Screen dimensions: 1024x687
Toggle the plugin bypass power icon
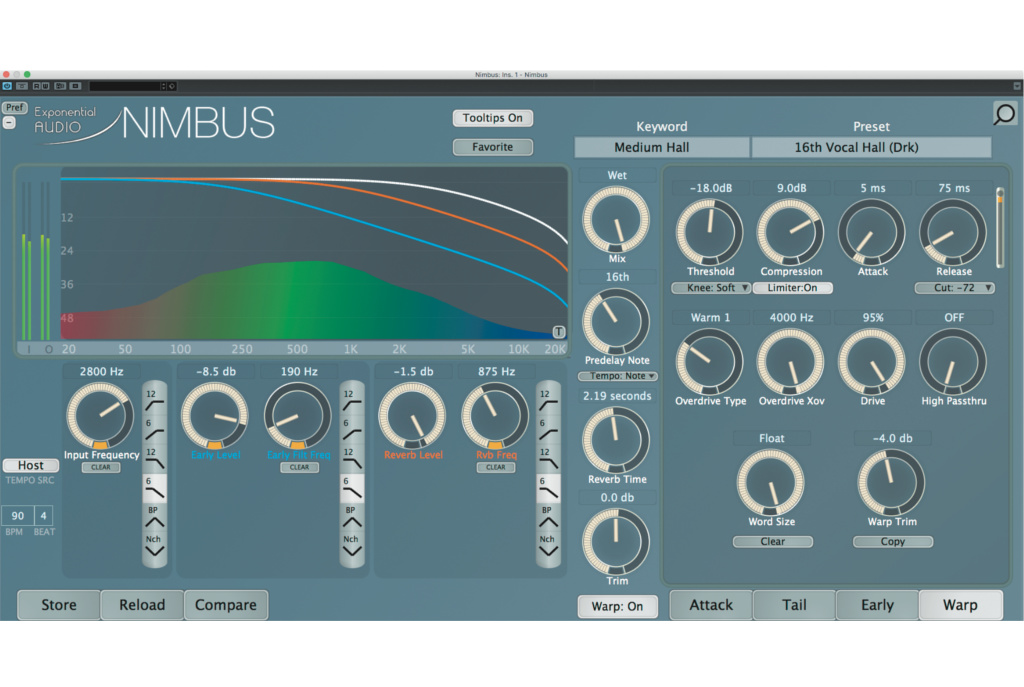coord(7,86)
